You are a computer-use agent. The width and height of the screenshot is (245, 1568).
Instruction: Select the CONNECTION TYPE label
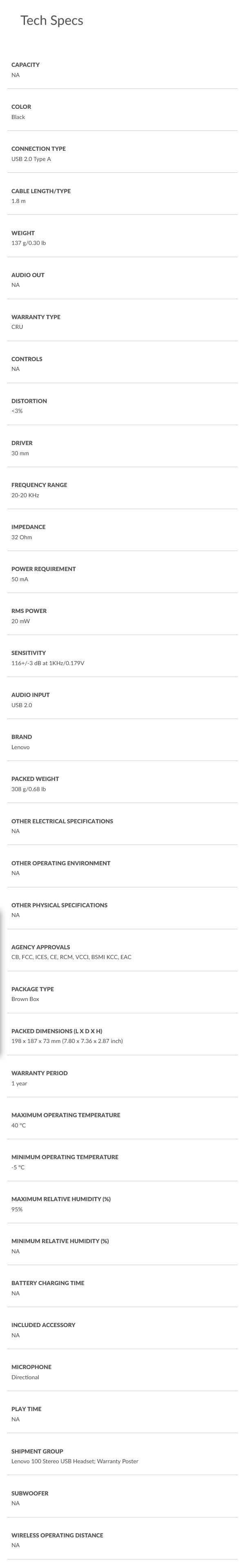(38, 148)
